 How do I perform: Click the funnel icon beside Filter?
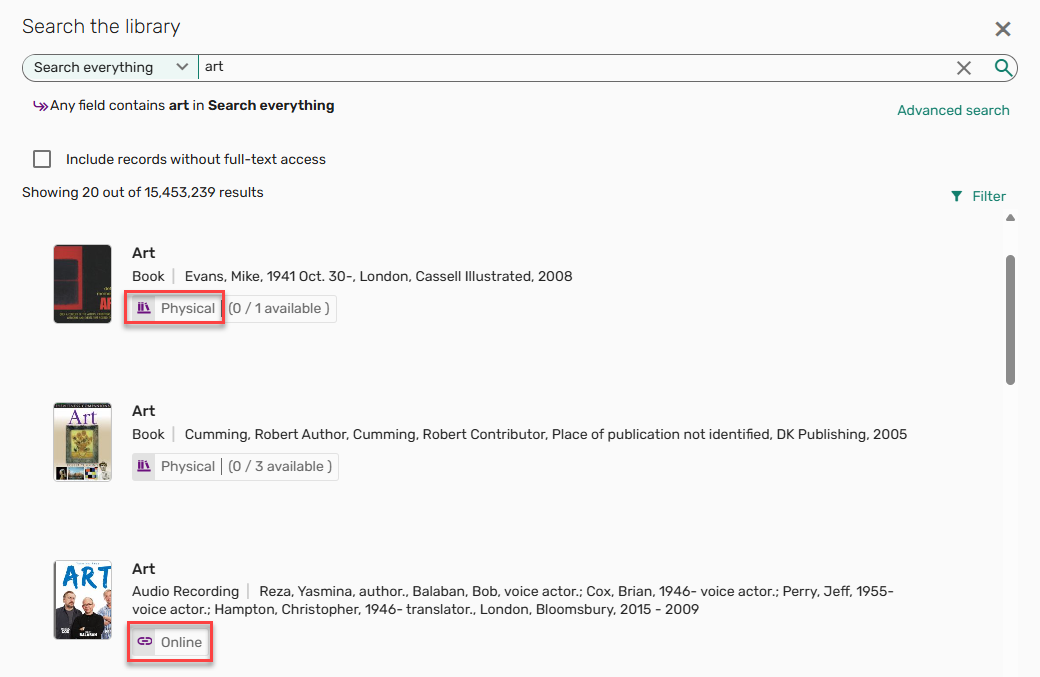[x=956, y=196]
